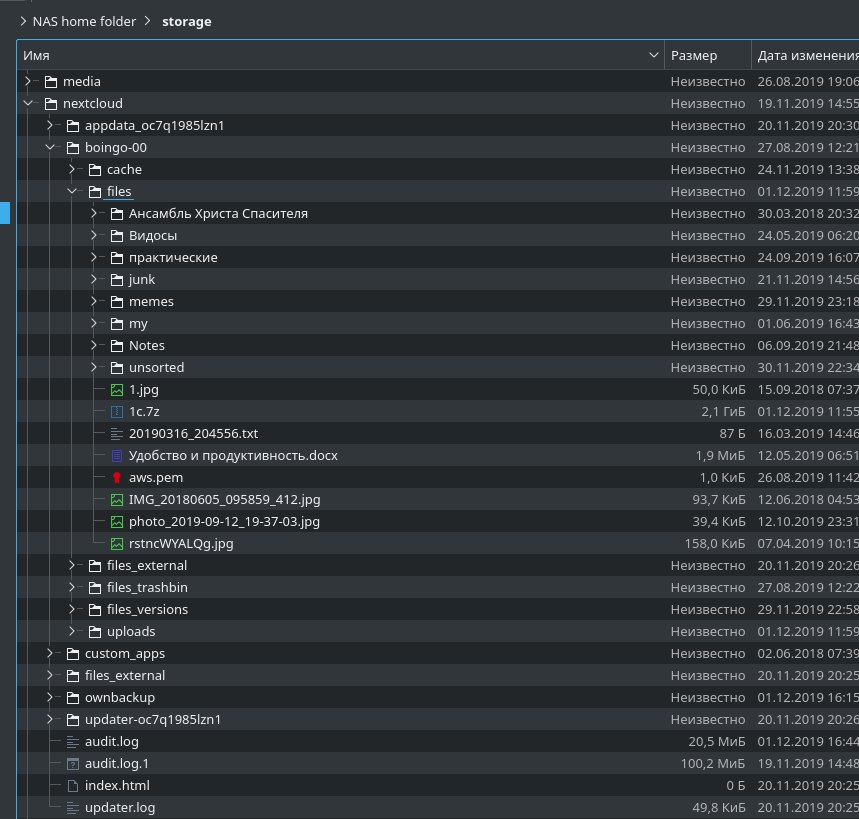Open breadcrumb arrow before storage
859x819 pixels.
pyautogui.click(x=147, y=21)
